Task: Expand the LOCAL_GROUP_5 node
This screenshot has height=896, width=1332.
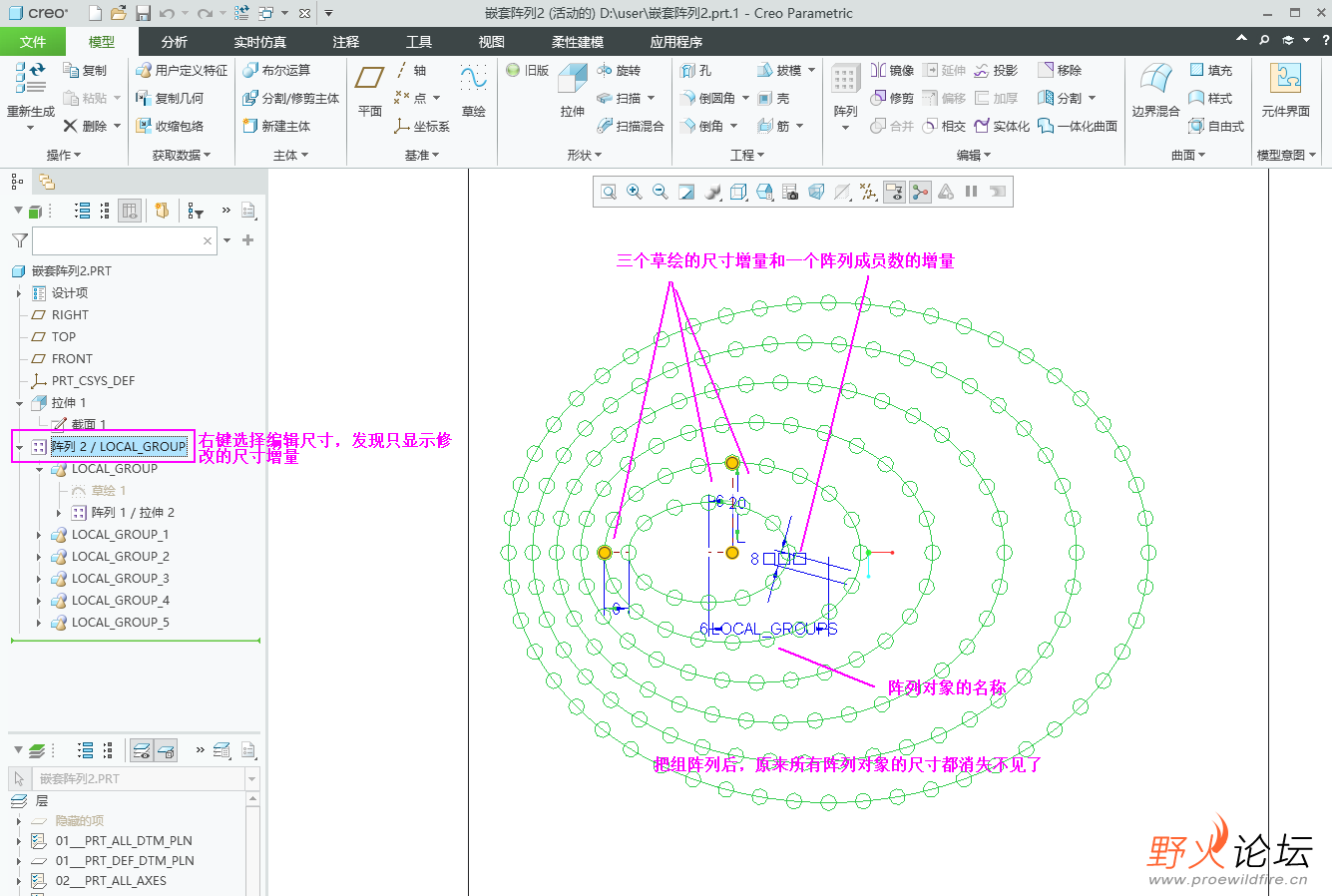Action: 39,623
